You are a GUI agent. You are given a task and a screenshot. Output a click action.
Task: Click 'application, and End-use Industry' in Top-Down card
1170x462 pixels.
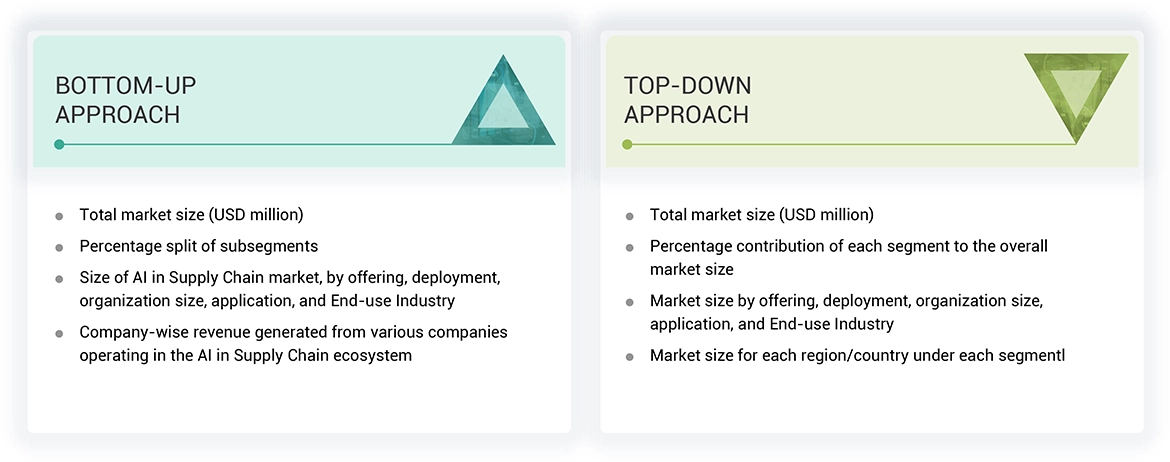tap(771, 324)
